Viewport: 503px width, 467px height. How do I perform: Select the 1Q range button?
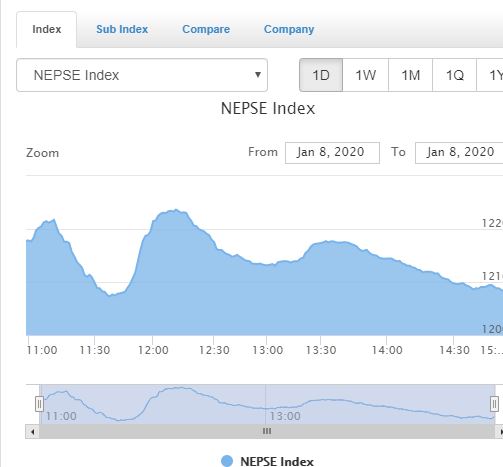point(454,75)
